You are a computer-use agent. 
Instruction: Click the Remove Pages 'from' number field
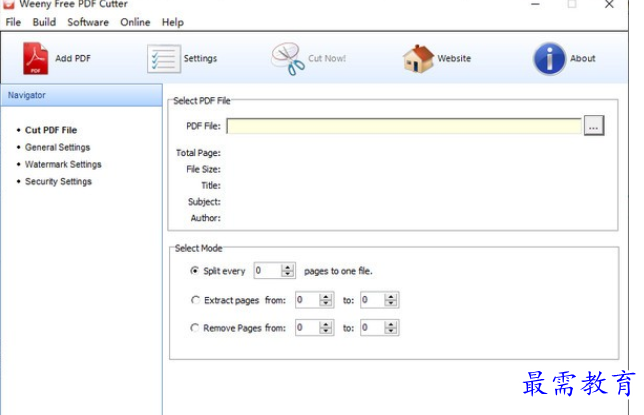point(308,328)
